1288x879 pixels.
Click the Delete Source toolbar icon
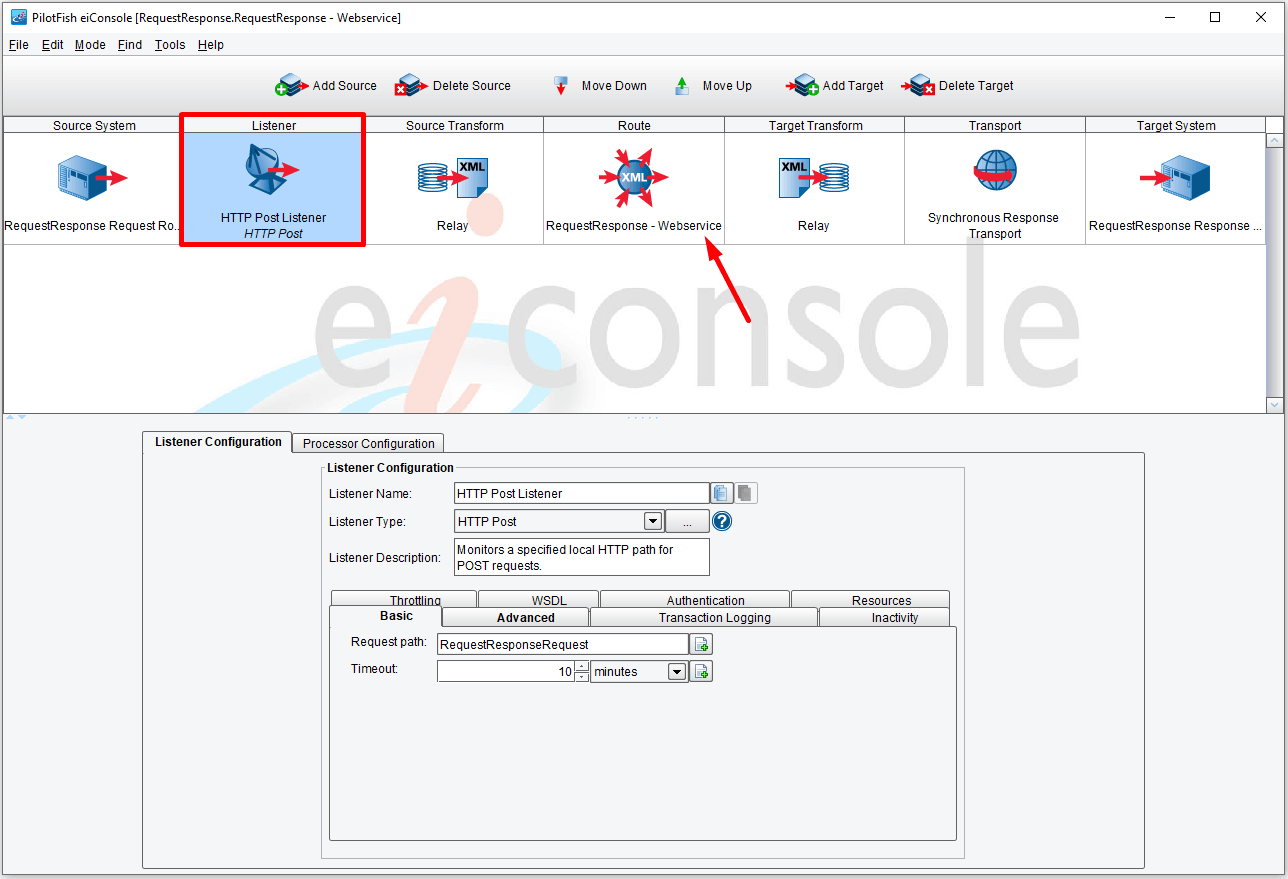coord(411,86)
